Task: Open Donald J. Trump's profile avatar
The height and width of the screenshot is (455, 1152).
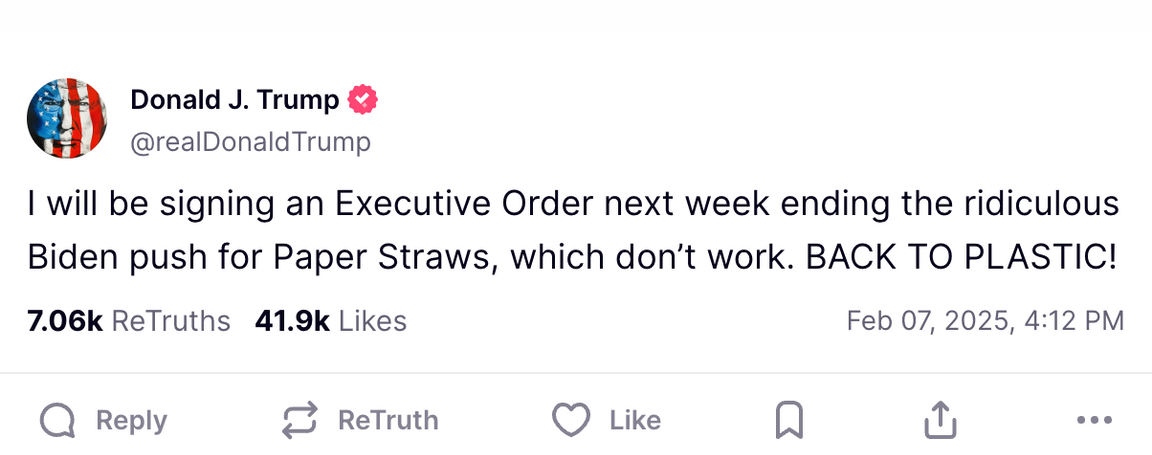Action: 67,118
